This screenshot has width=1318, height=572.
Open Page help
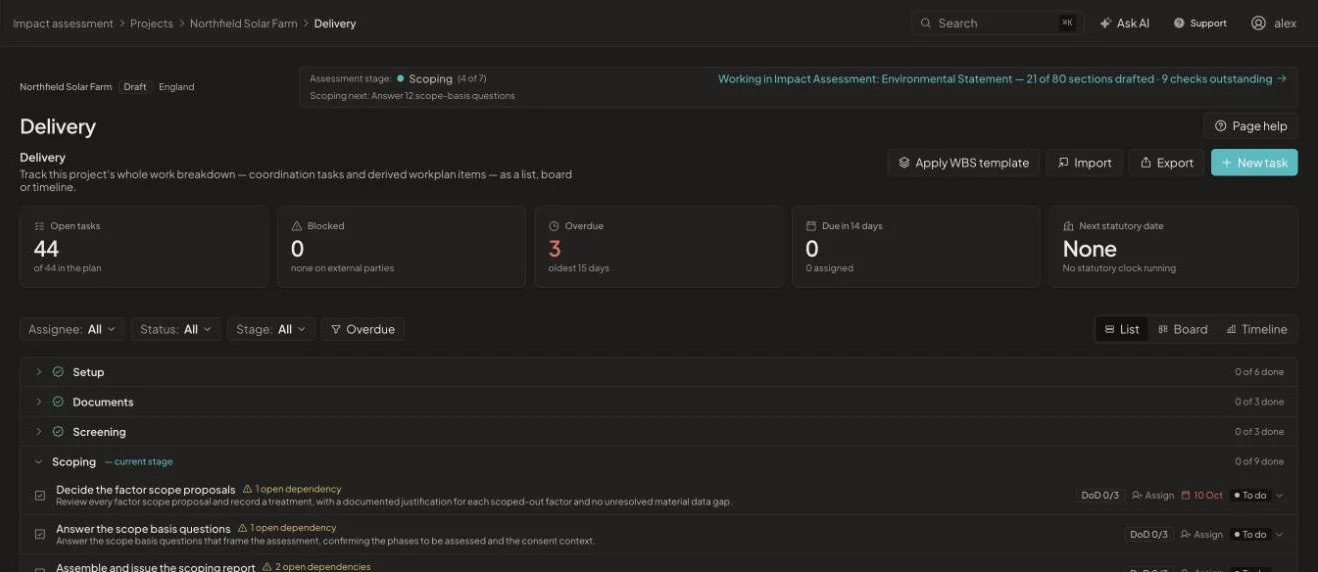[x=1250, y=126]
